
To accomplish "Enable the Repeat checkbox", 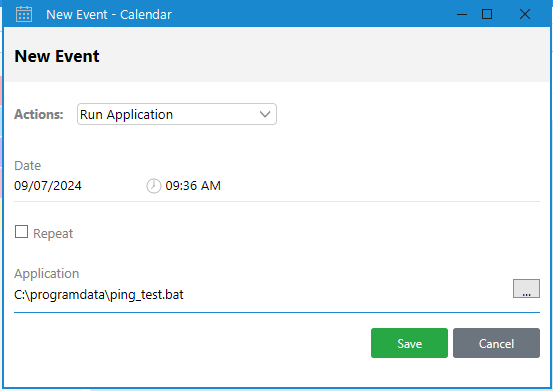I will (22, 232).
